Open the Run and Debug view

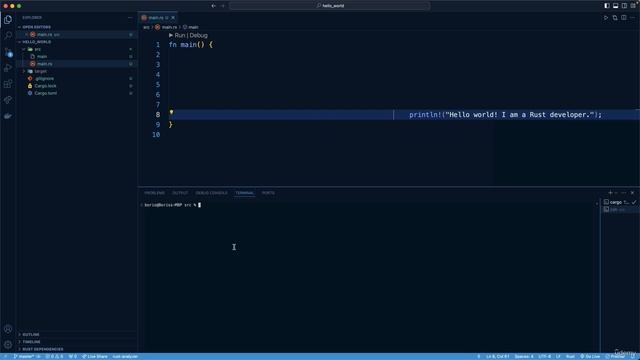(x=8, y=68)
